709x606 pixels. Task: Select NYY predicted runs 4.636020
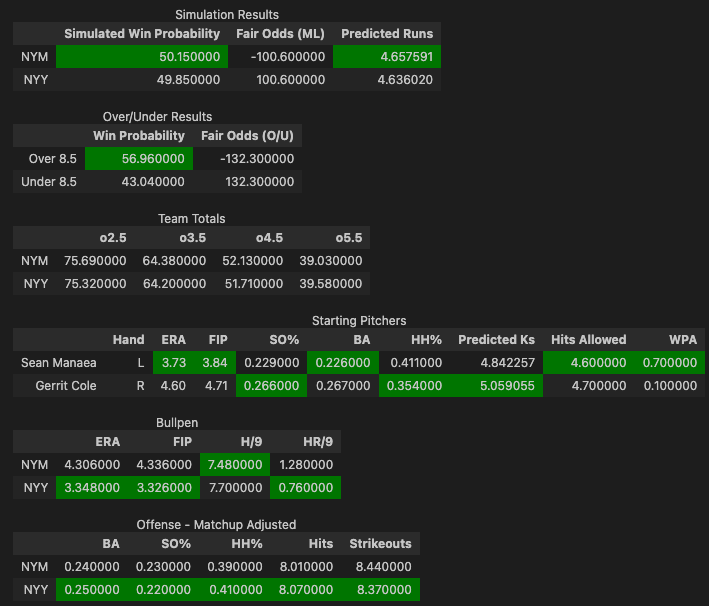click(387, 80)
